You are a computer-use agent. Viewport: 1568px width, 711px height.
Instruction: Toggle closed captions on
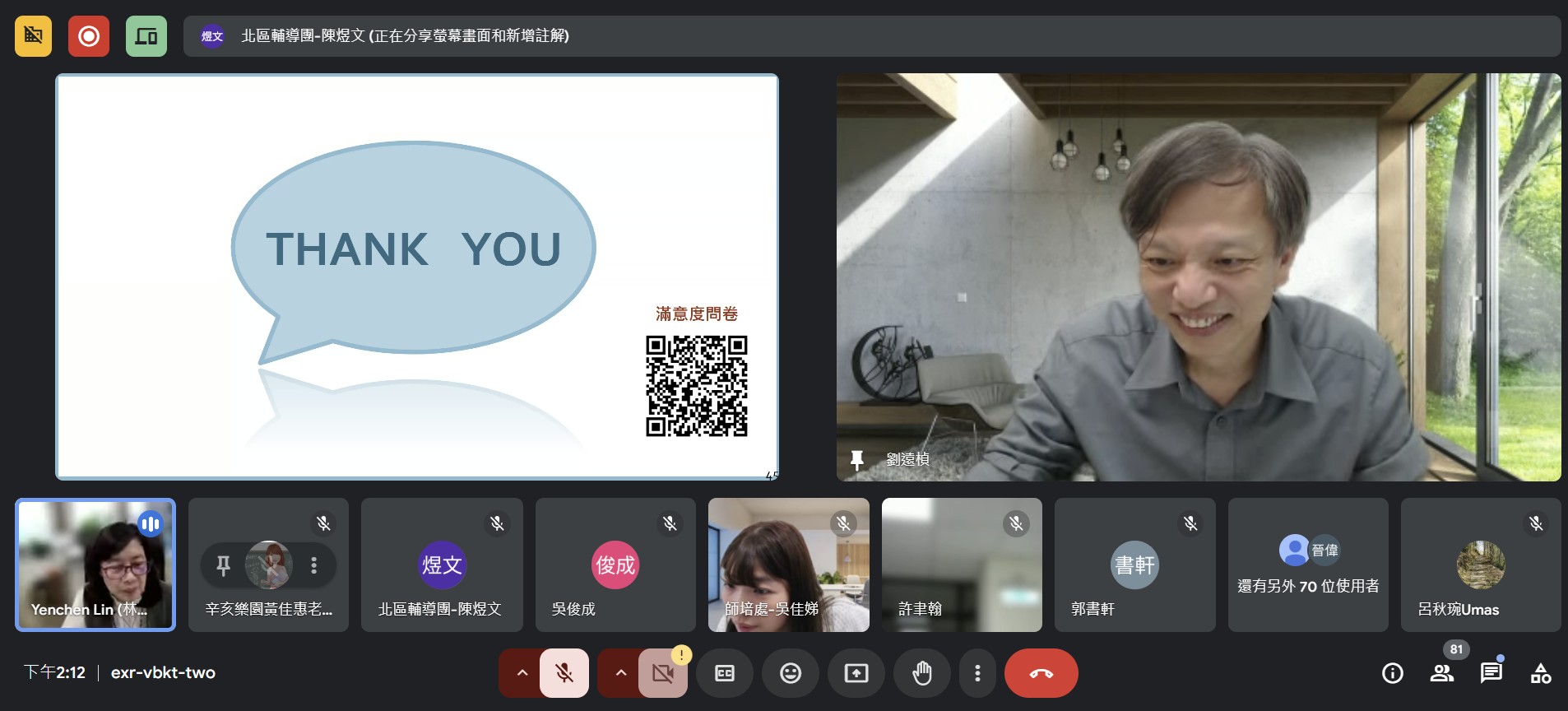(x=725, y=673)
